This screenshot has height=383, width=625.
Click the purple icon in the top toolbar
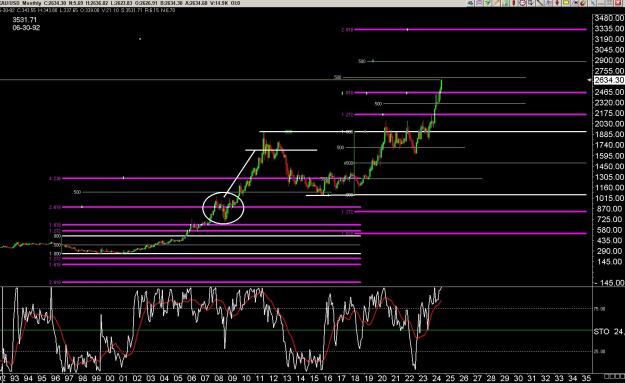coord(479,3)
